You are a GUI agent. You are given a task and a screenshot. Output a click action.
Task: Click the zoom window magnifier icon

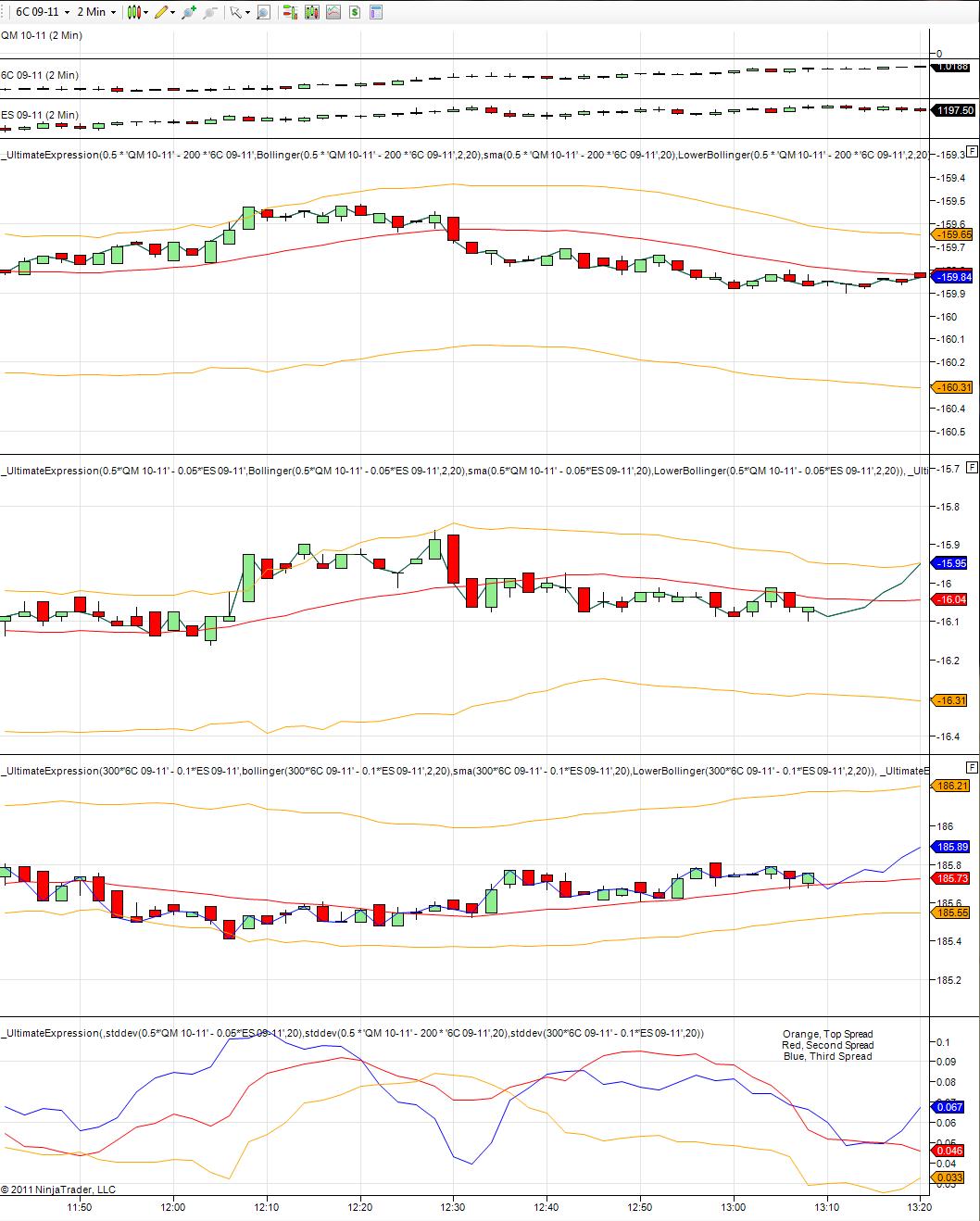tap(263, 12)
